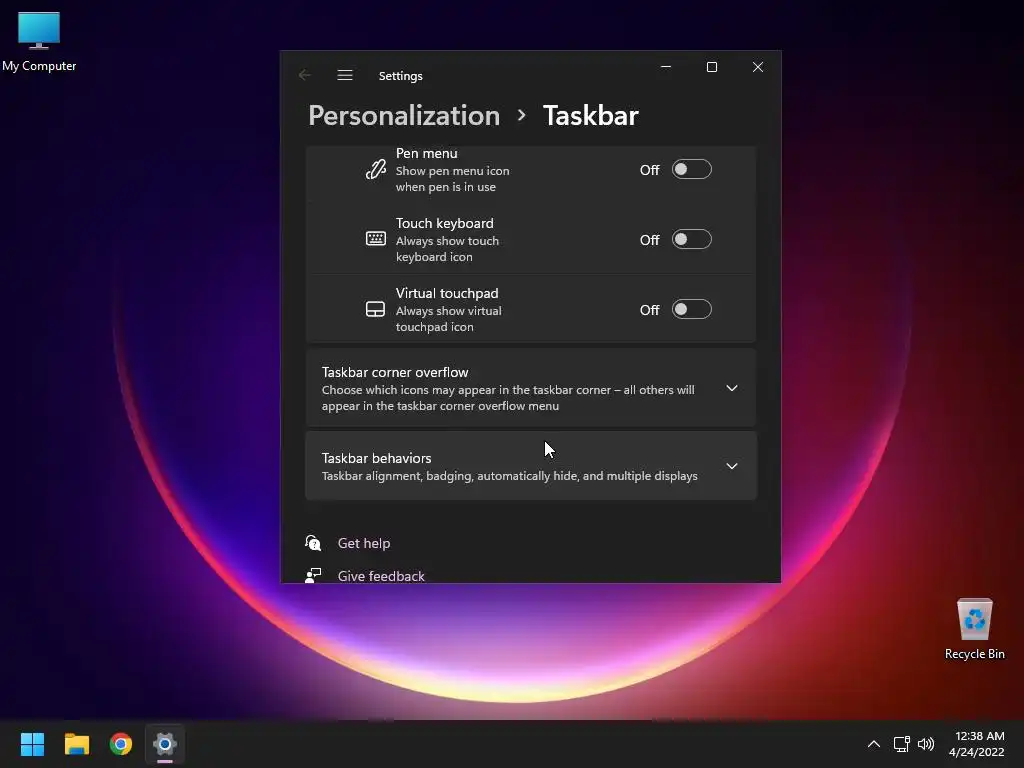
Task: Open the Settings hamburger navigation menu
Action: (345, 75)
